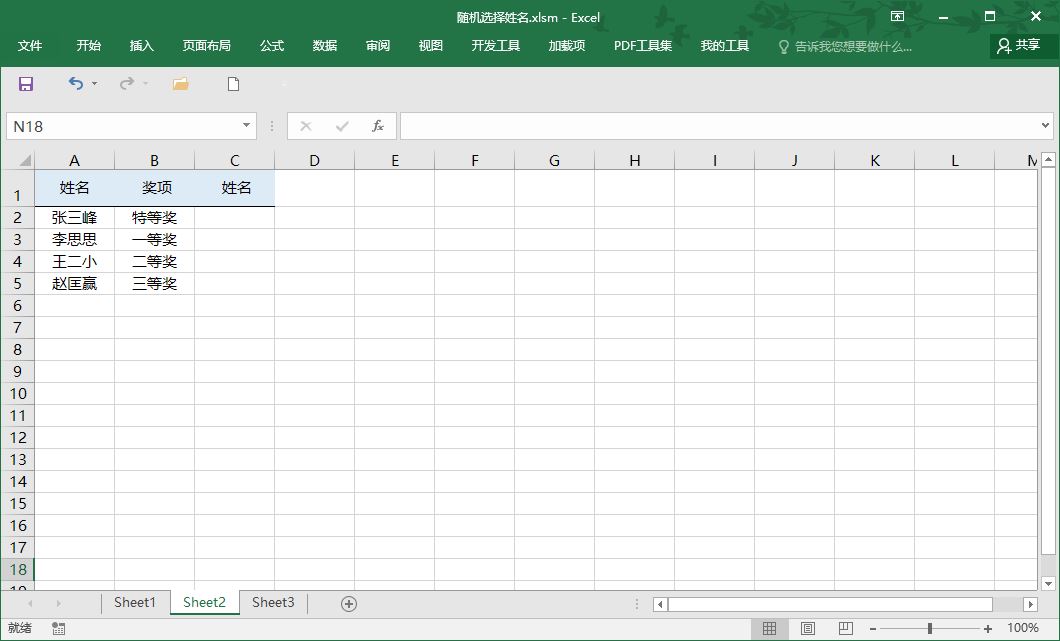Open the redo history dropdown arrow
The height and width of the screenshot is (641, 1060).
(x=145, y=84)
